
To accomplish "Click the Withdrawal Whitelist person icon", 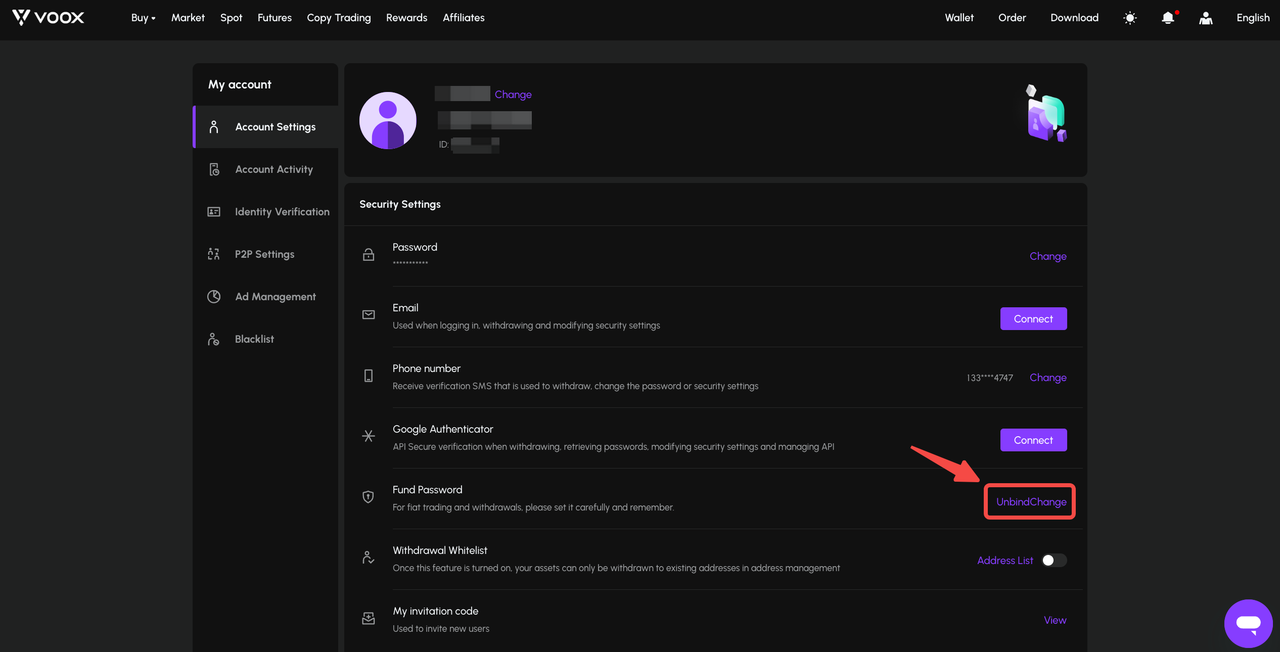I will [368, 557].
